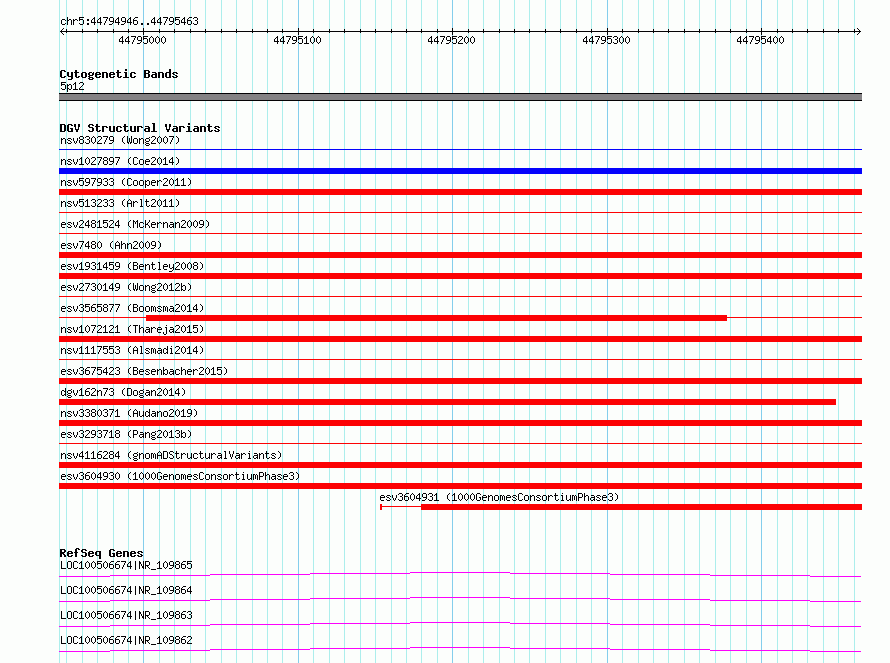The image size is (890, 663).
Task: Open transcript LOC100506674|NR_109865
Action: pyautogui.click(x=127, y=565)
